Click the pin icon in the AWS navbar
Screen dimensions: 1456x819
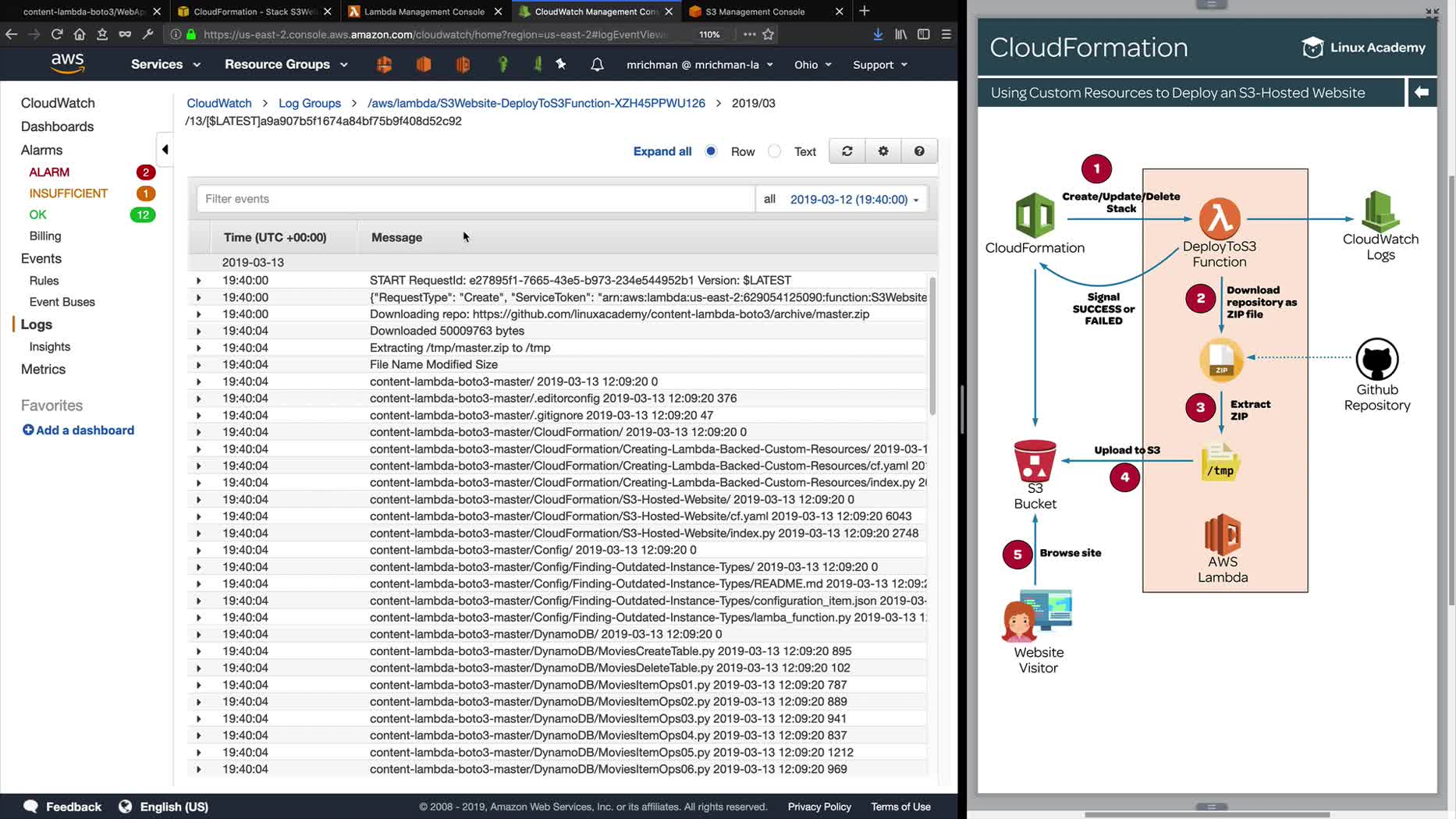pos(561,65)
